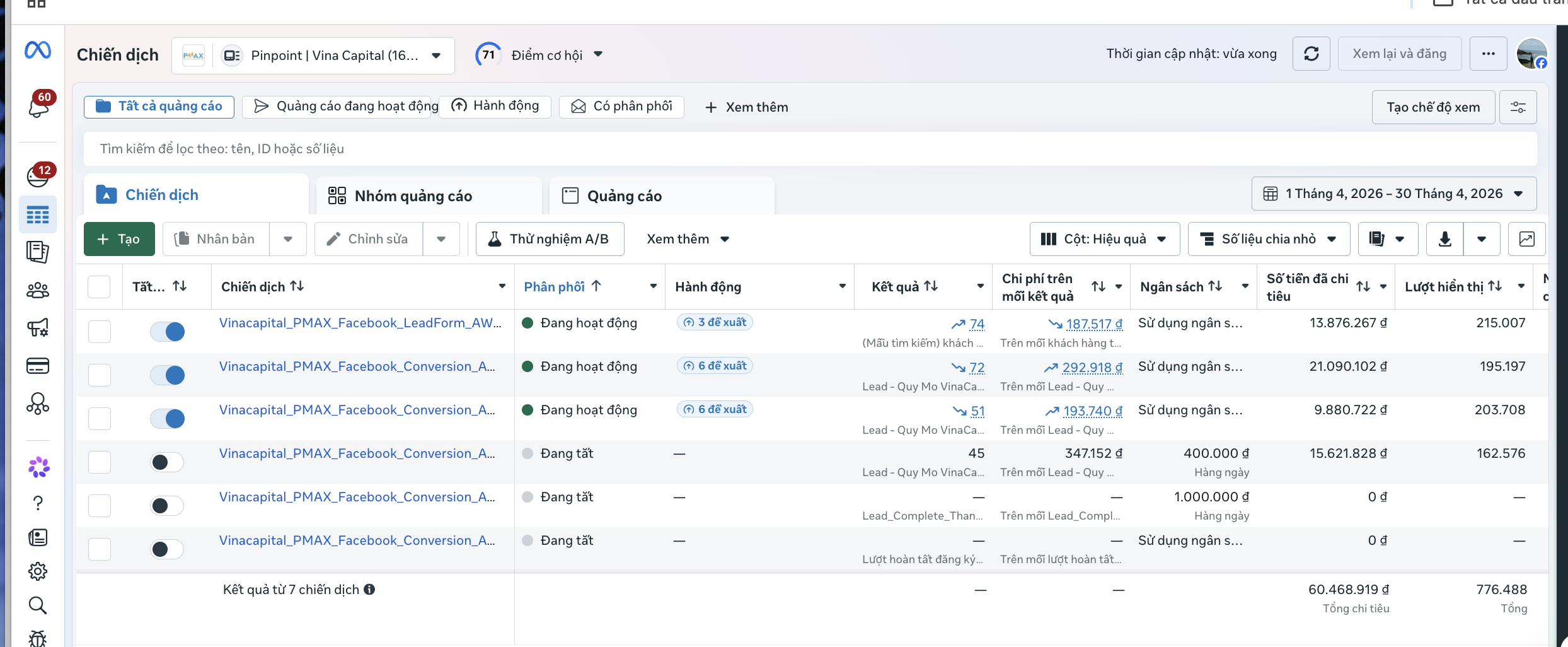Image resolution: width=1568 pixels, height=647 pixels.
Task: Sort by the Kết quả column arrows
Action: [931, 286]
